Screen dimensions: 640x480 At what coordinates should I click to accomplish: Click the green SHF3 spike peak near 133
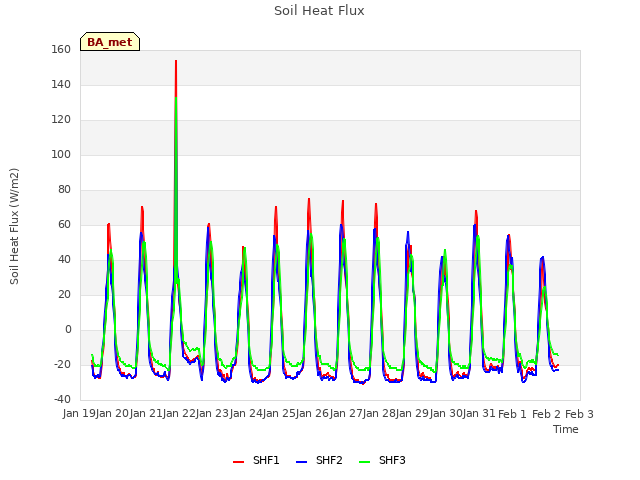[x=176, y=98]
